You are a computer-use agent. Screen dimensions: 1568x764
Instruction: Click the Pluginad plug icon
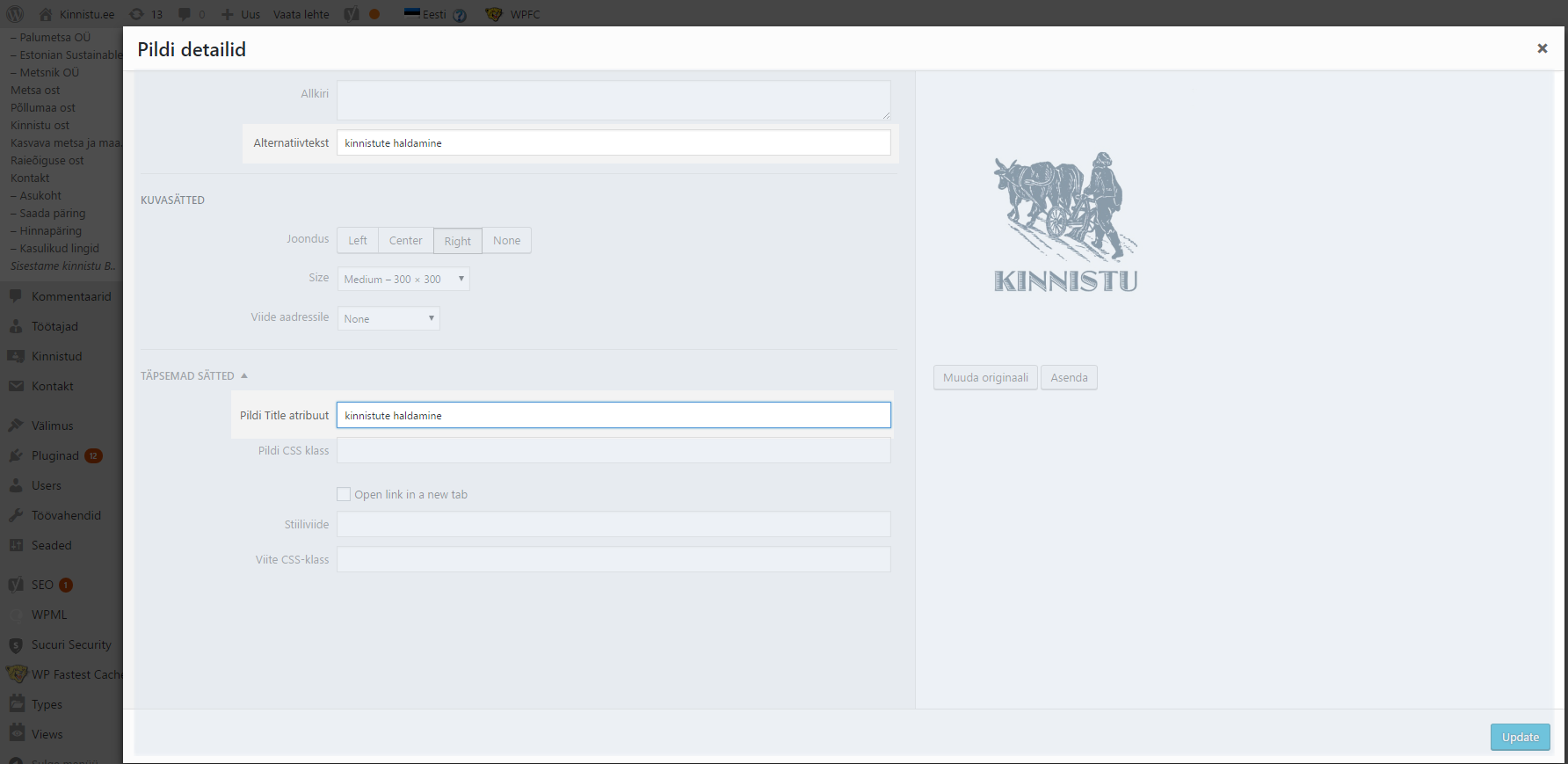pyautogui.click(x=16, y=455)
